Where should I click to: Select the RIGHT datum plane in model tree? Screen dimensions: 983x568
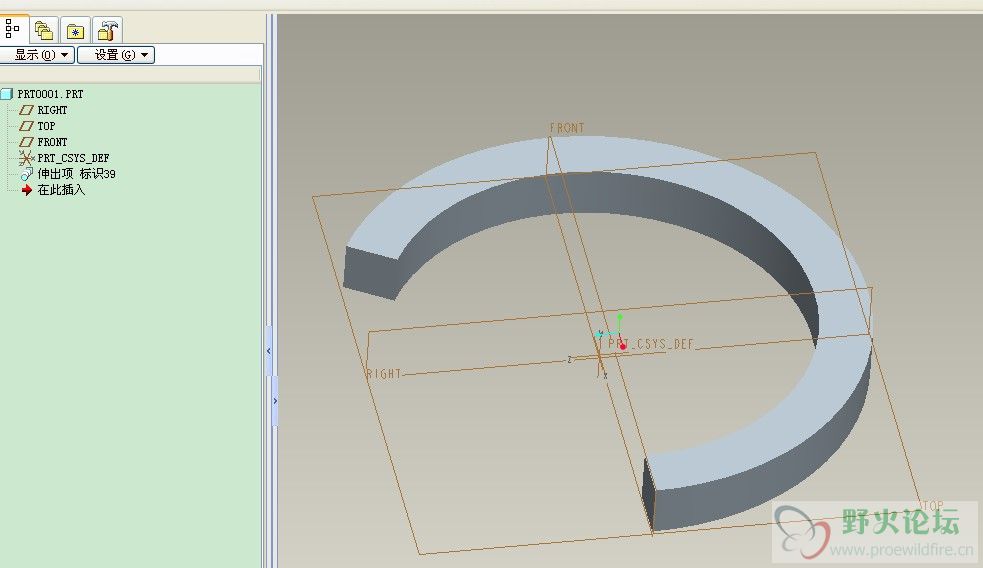coord(52,110)
